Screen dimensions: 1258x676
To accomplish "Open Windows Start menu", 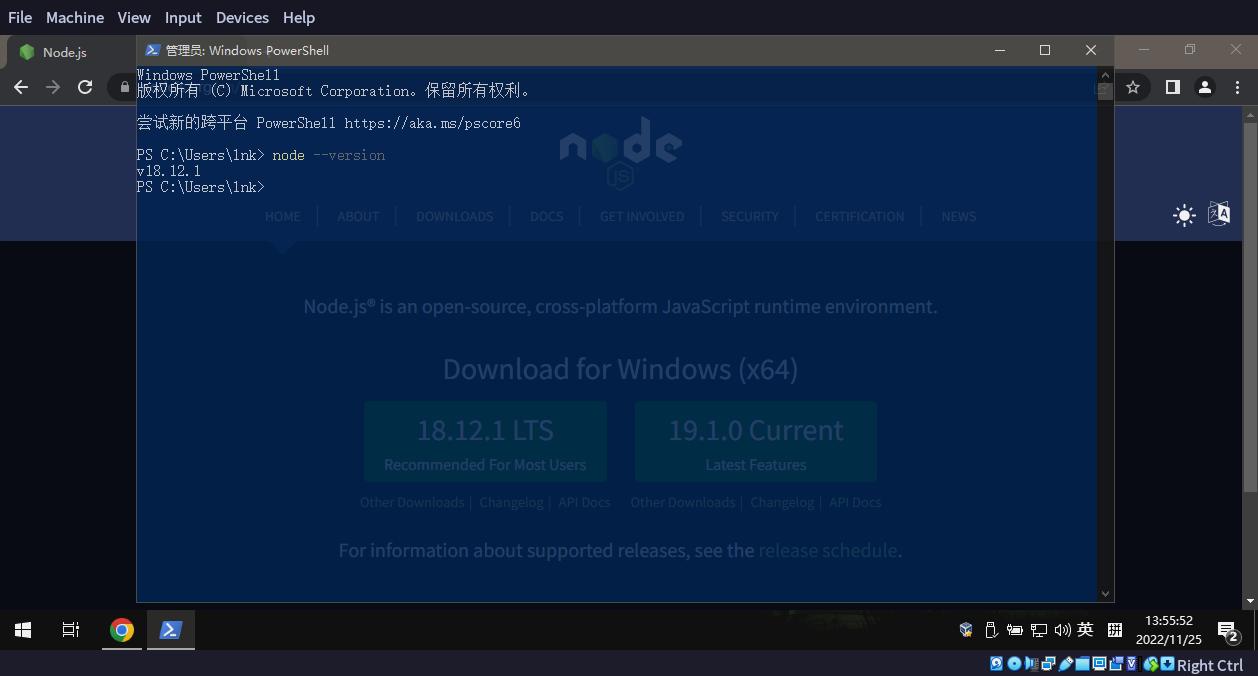I will 23,630.
